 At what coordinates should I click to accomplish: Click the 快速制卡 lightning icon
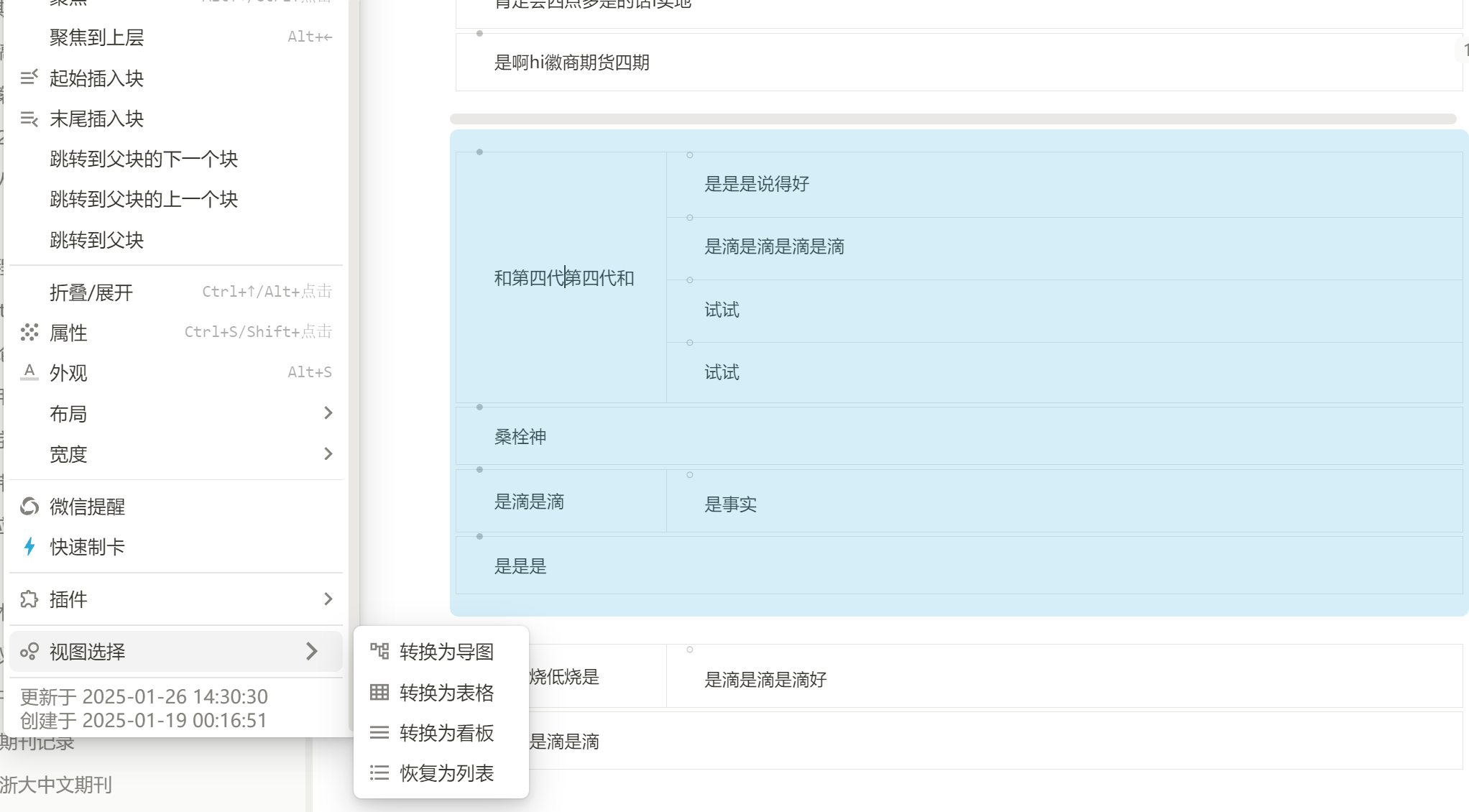[x=29, y=547]
